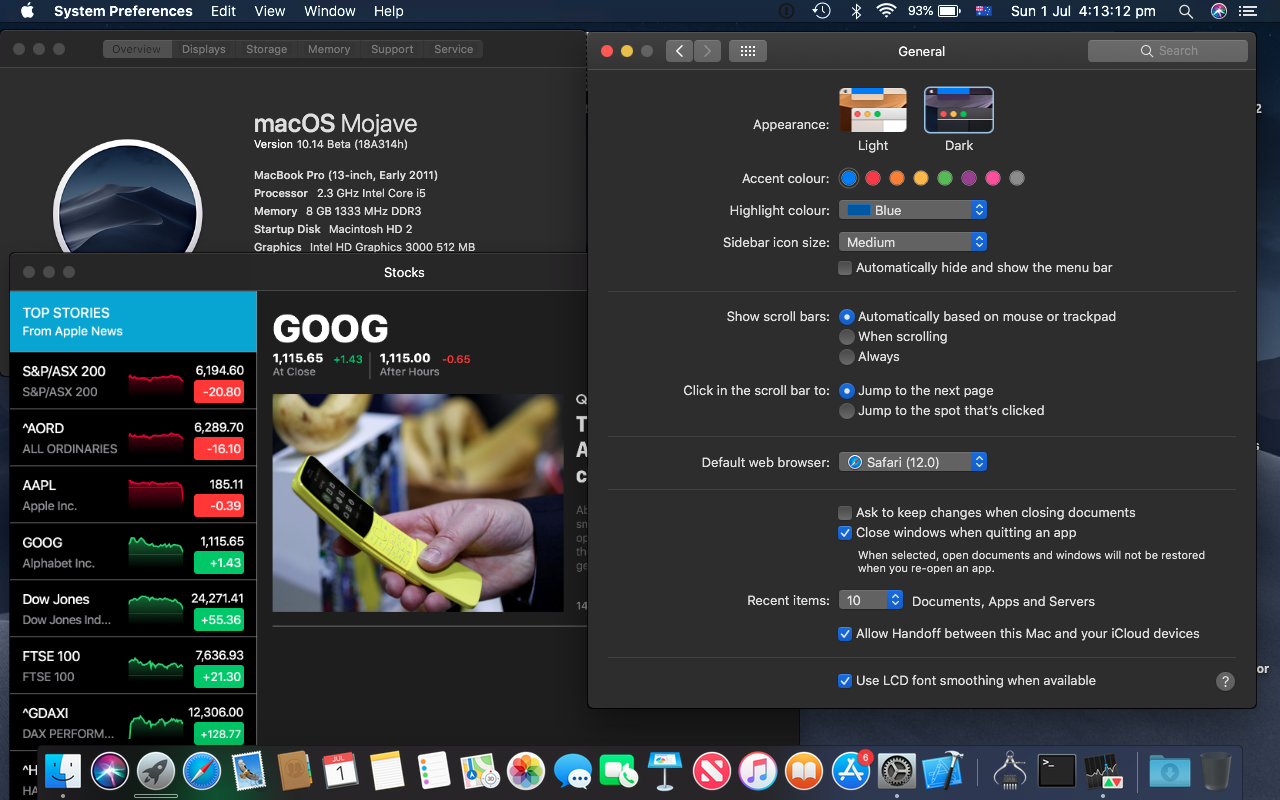Open Bluetooth status menu

click(x=856, y=11)
